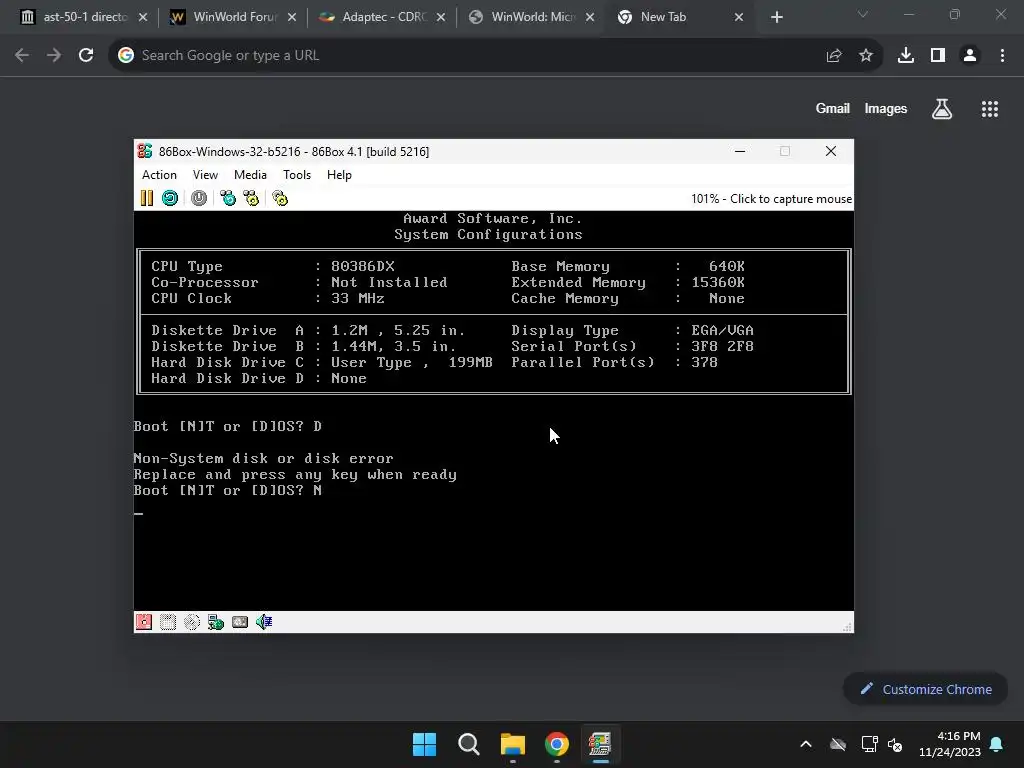Open 86Box settings gear icon
Image resolution: width=1024 pixels, height=768 pixels.
280,198
